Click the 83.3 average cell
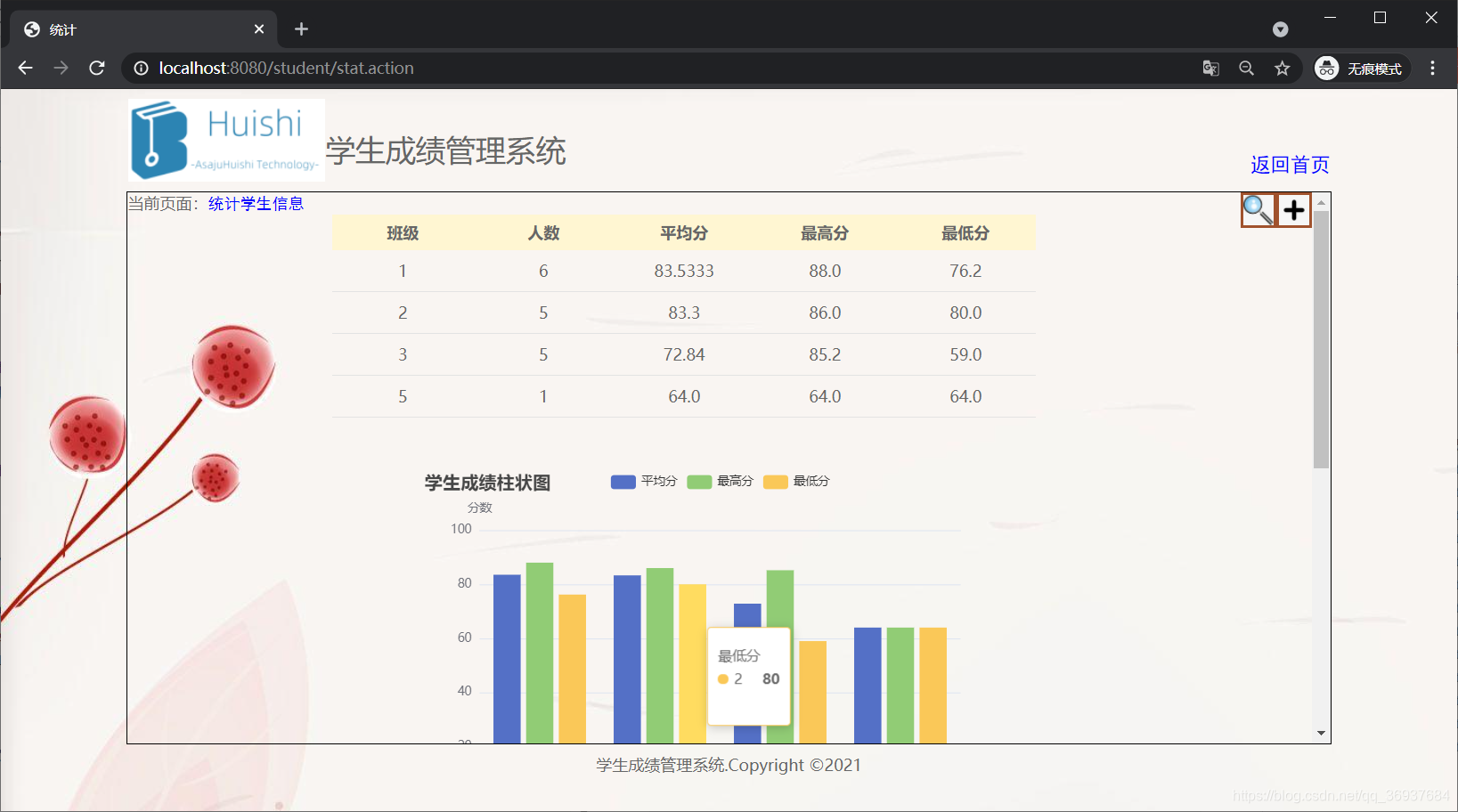This screenshot has width=1458, height=812. click(684, 313)
